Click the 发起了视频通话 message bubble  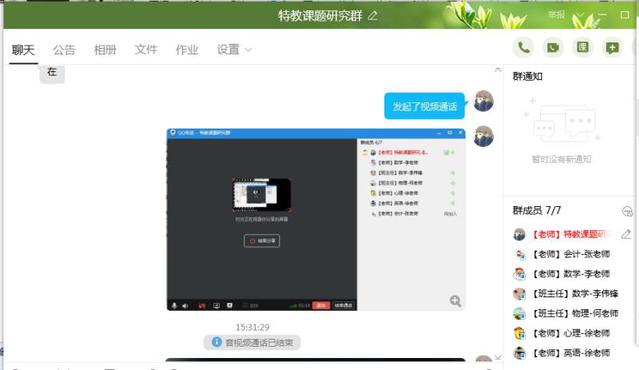pos(424,106)
